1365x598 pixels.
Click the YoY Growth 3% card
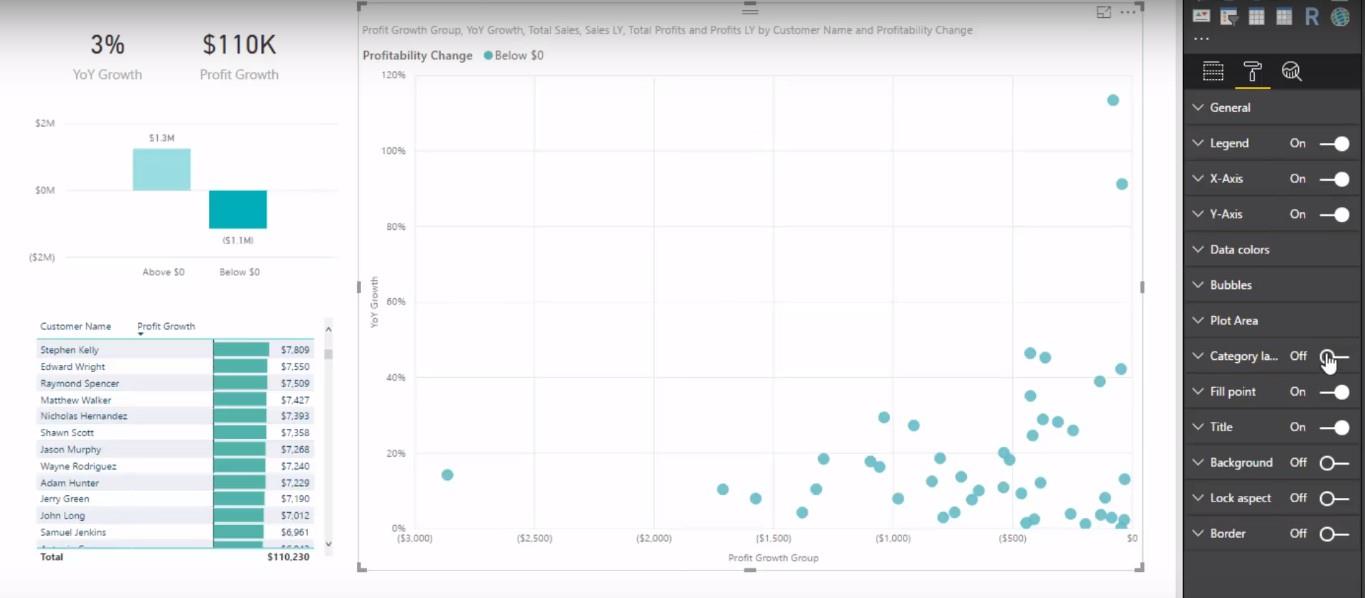(107, 56)
